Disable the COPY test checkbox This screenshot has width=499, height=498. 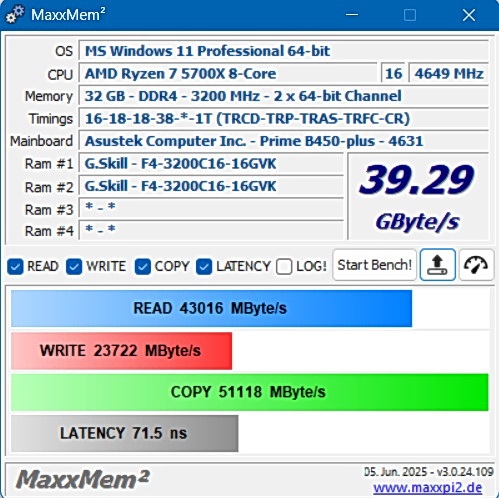(143, 267)
